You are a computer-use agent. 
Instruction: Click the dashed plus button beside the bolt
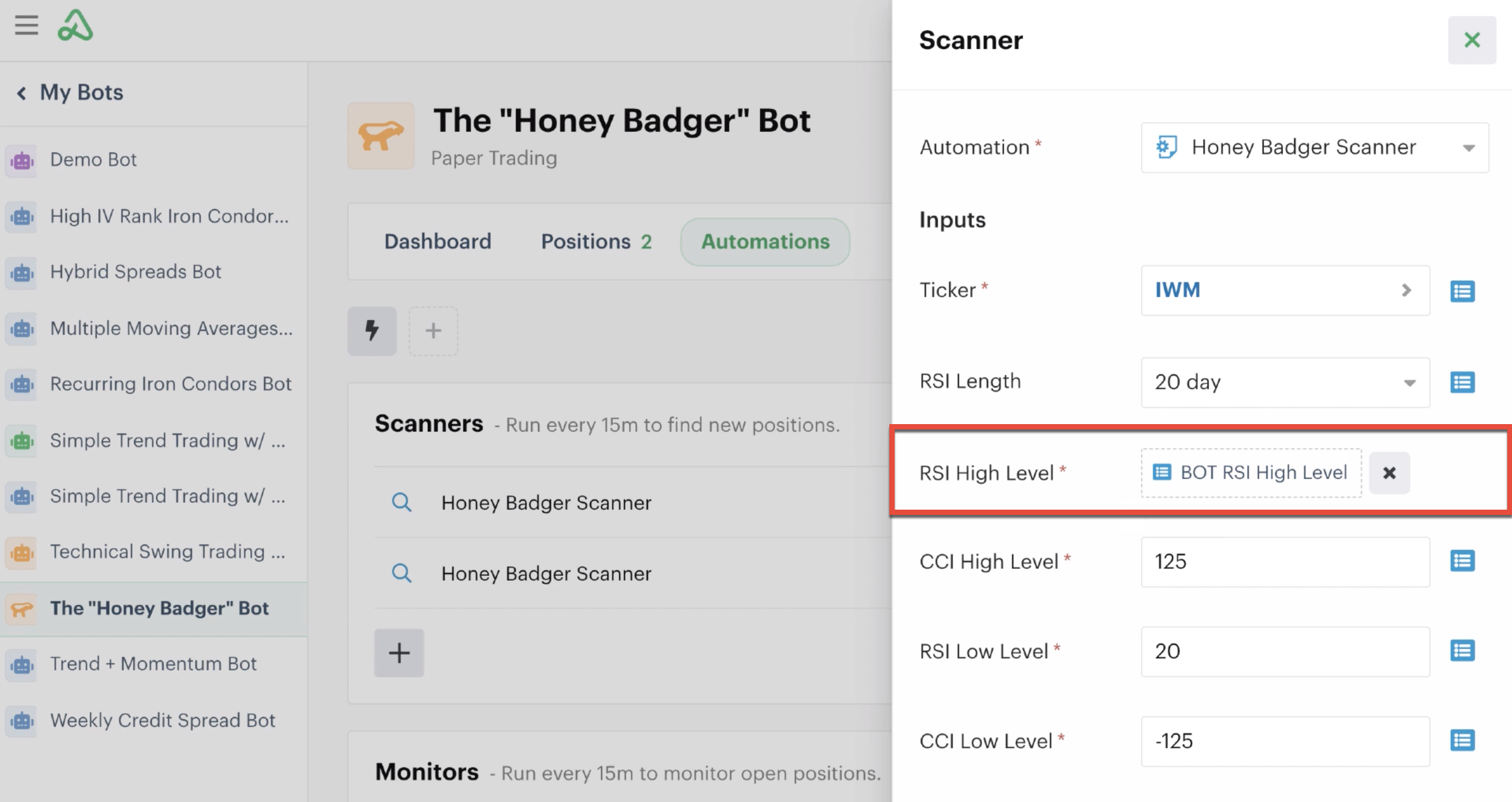tap(433, 331)
